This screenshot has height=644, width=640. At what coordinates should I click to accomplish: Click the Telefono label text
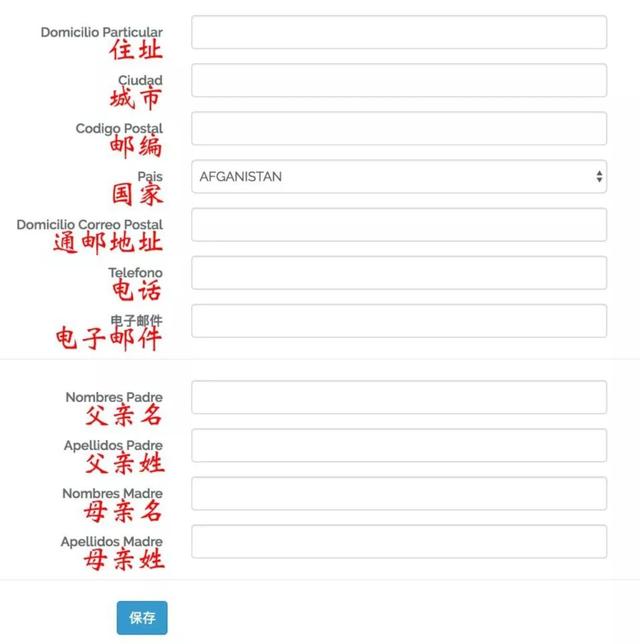tap(135, 272)
